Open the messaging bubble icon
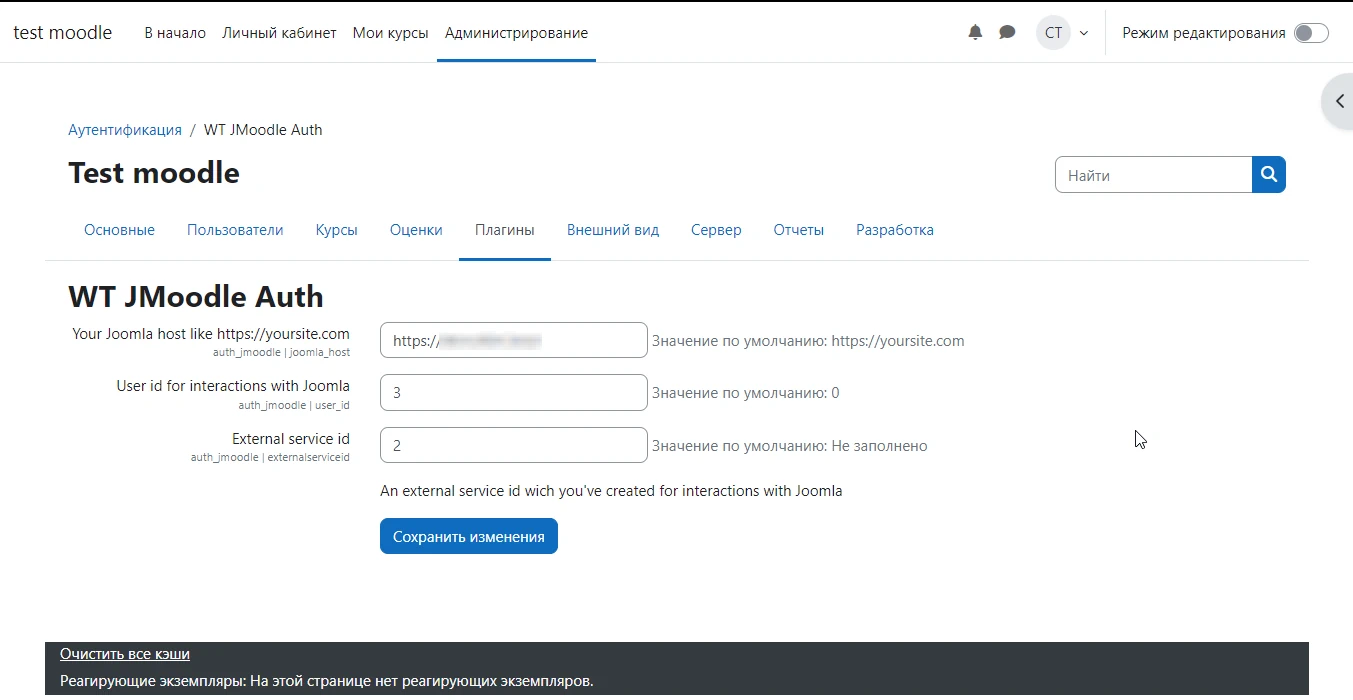Image resolution: width=1353 pixels, height=700 pixels. (x=1007, y=32)
